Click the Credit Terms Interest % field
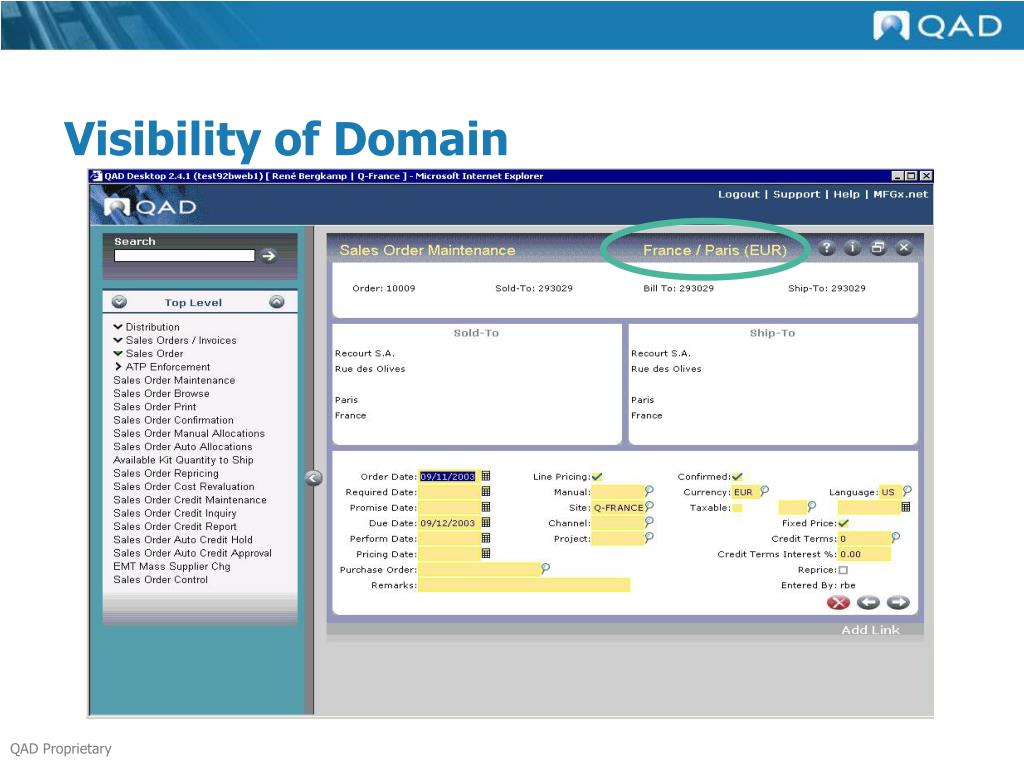1024x768 pixels. coord(864,554)
